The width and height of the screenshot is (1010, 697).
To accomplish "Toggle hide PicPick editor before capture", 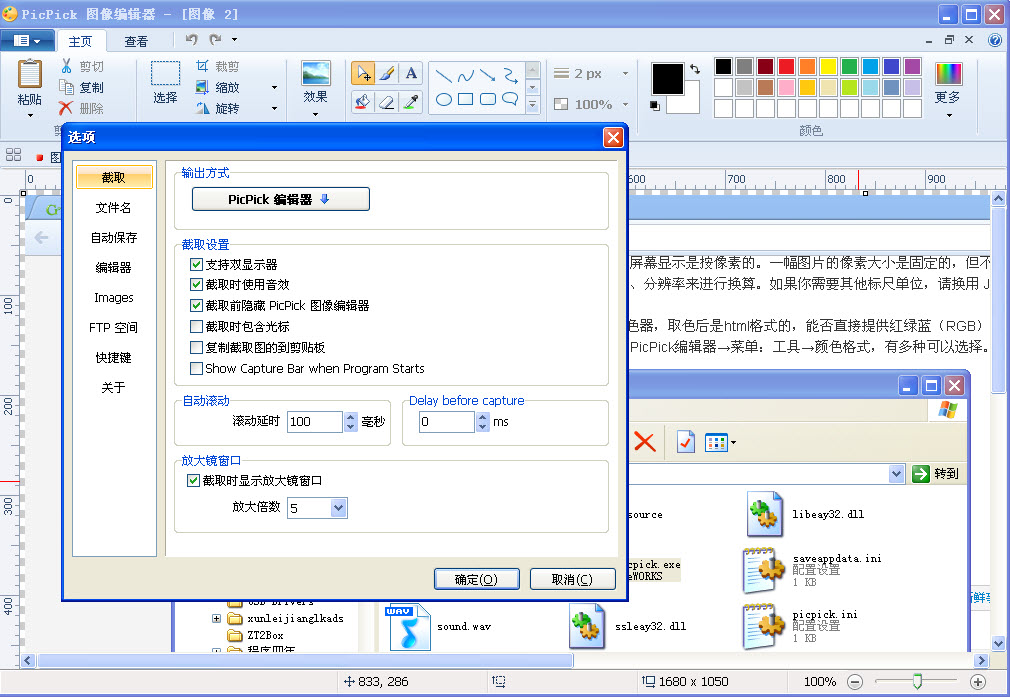I will (196, 305).
